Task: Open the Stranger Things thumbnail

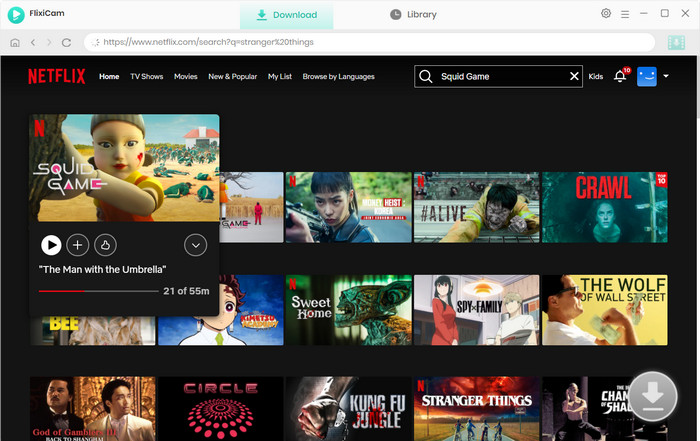Action: (476, 409)
